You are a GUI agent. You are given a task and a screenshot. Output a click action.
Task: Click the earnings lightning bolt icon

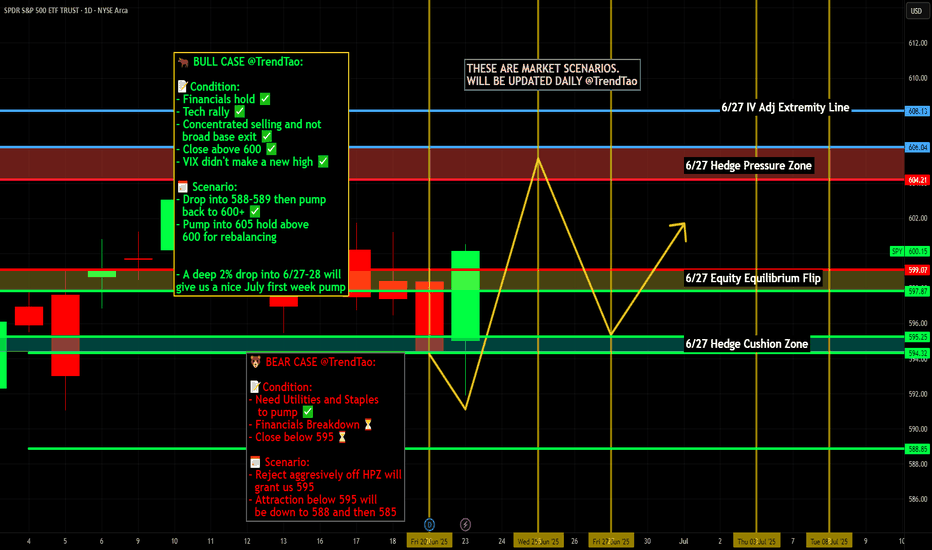pyautogui.click(x=465, y=524)
